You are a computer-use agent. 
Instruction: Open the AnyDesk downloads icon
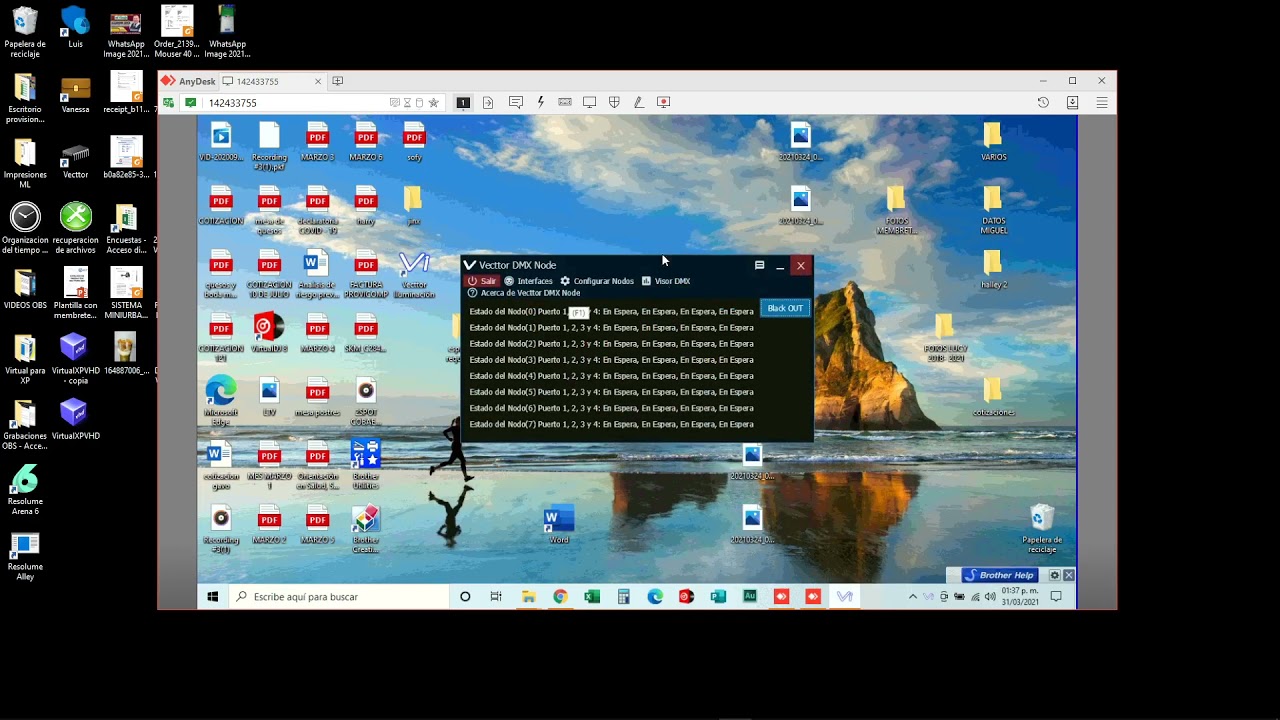pos(1072,102)
